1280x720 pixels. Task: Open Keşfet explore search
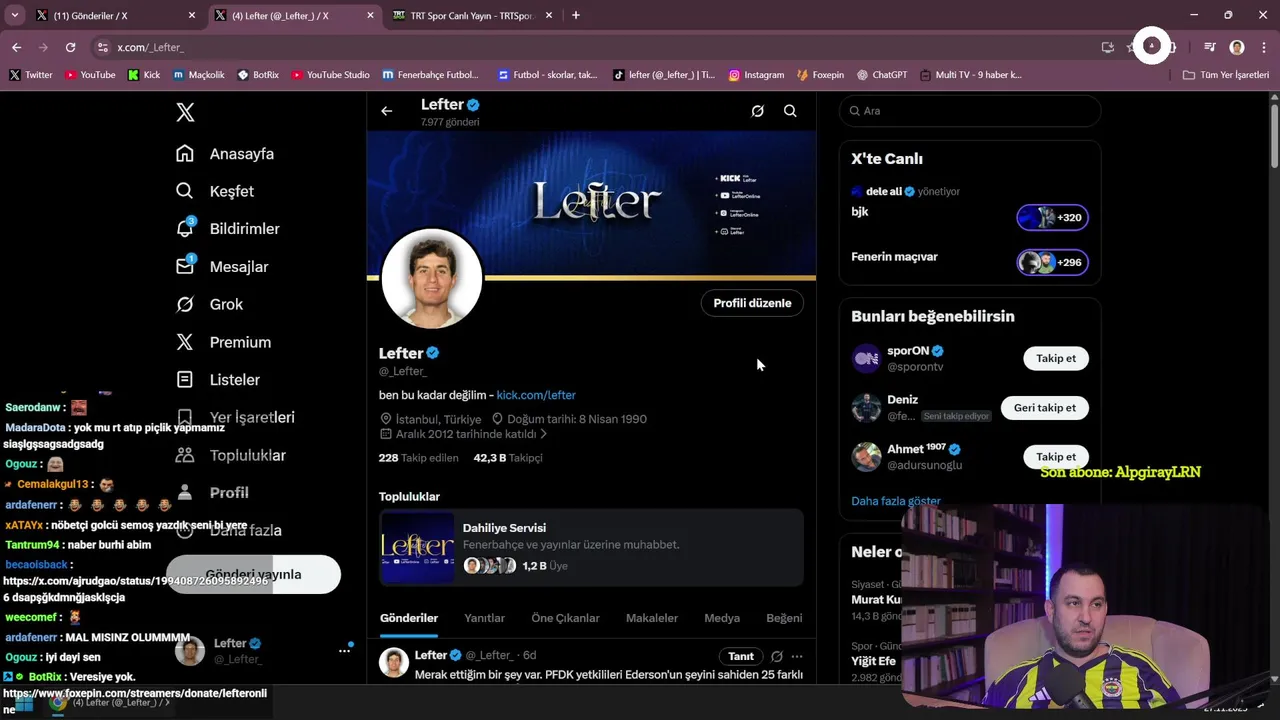215,191
